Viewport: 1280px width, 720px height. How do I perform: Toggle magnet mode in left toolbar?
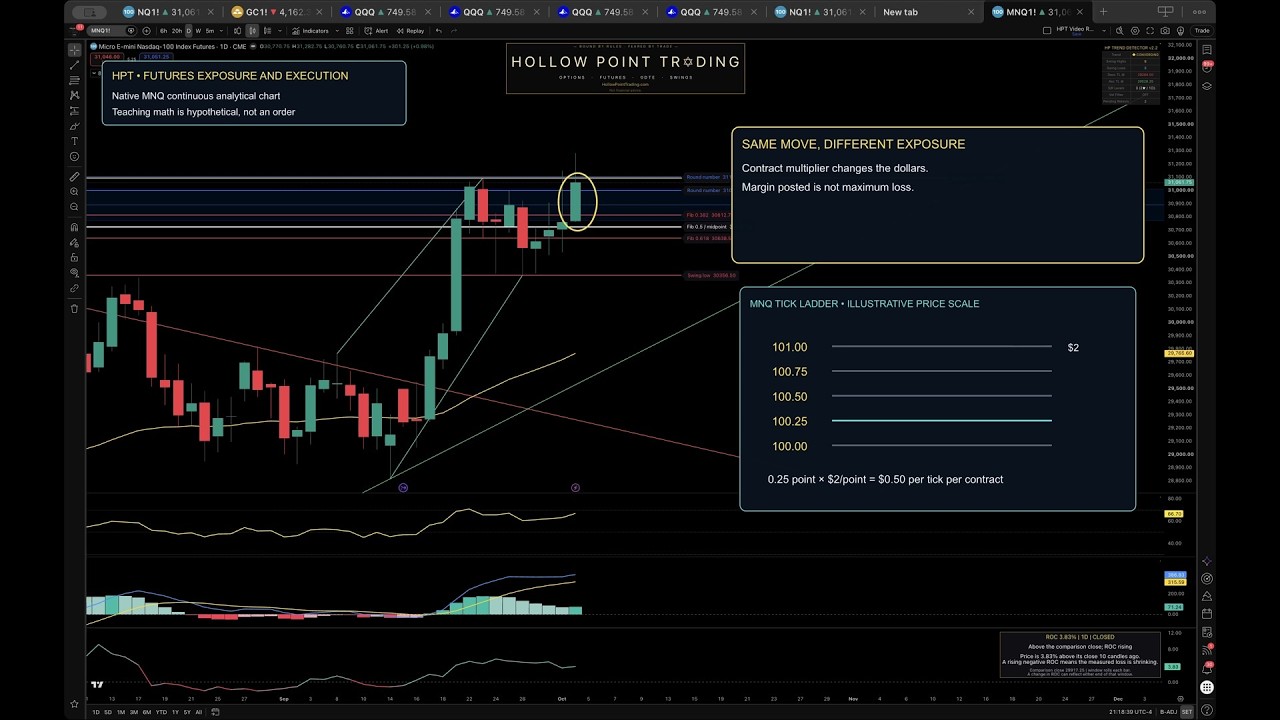(74, 227)
